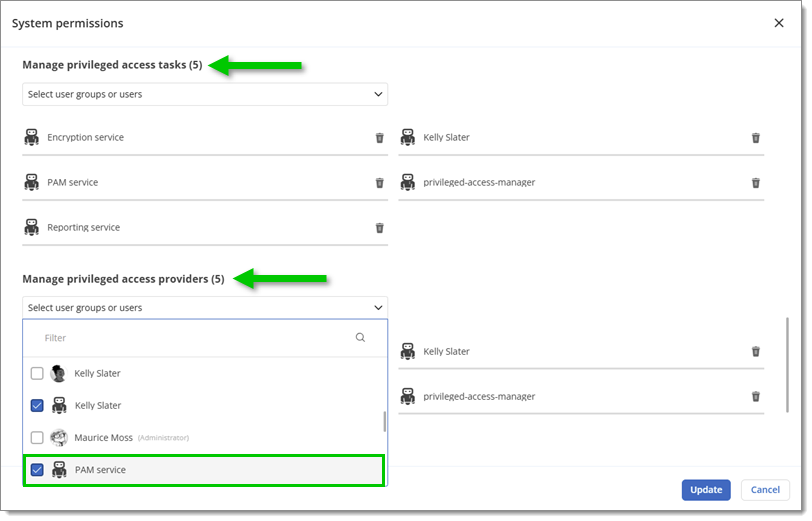Screen dimensions: 812x521
Task: Click 'System permissions' dialog title
Action: pos(67,23)
